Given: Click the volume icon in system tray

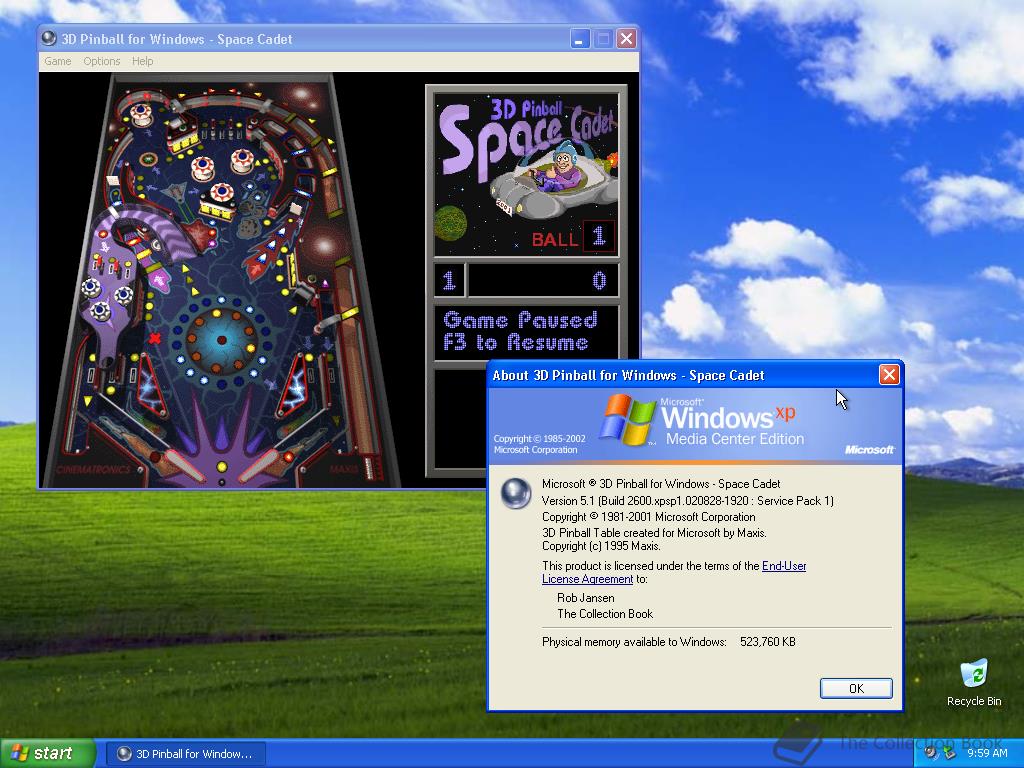Looking at the screenshot, I should tap(931, 753).
